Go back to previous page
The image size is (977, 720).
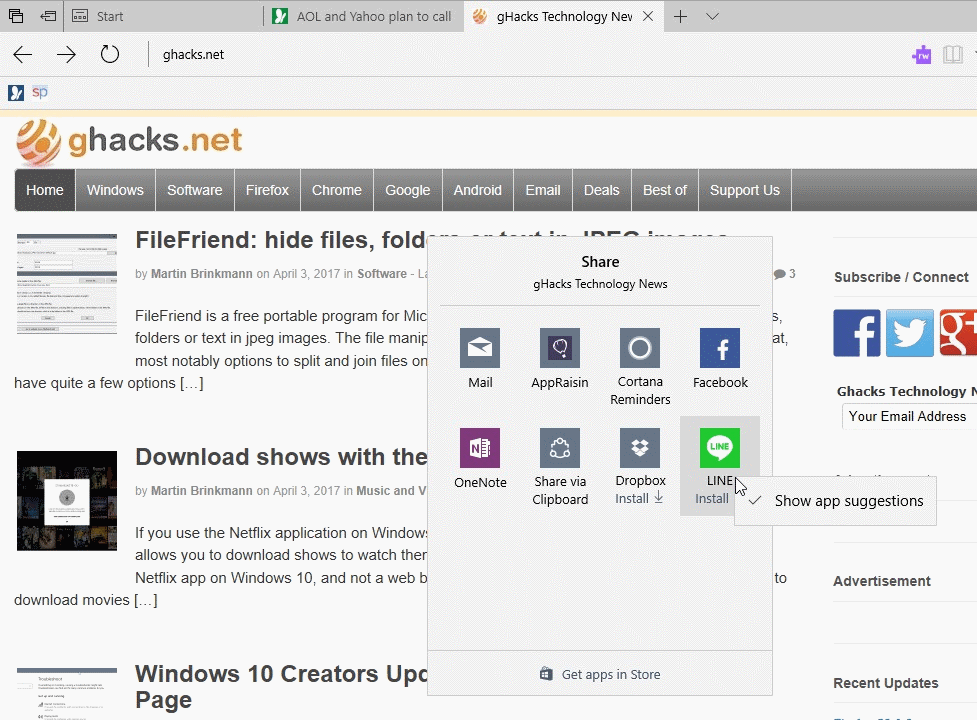22,54
